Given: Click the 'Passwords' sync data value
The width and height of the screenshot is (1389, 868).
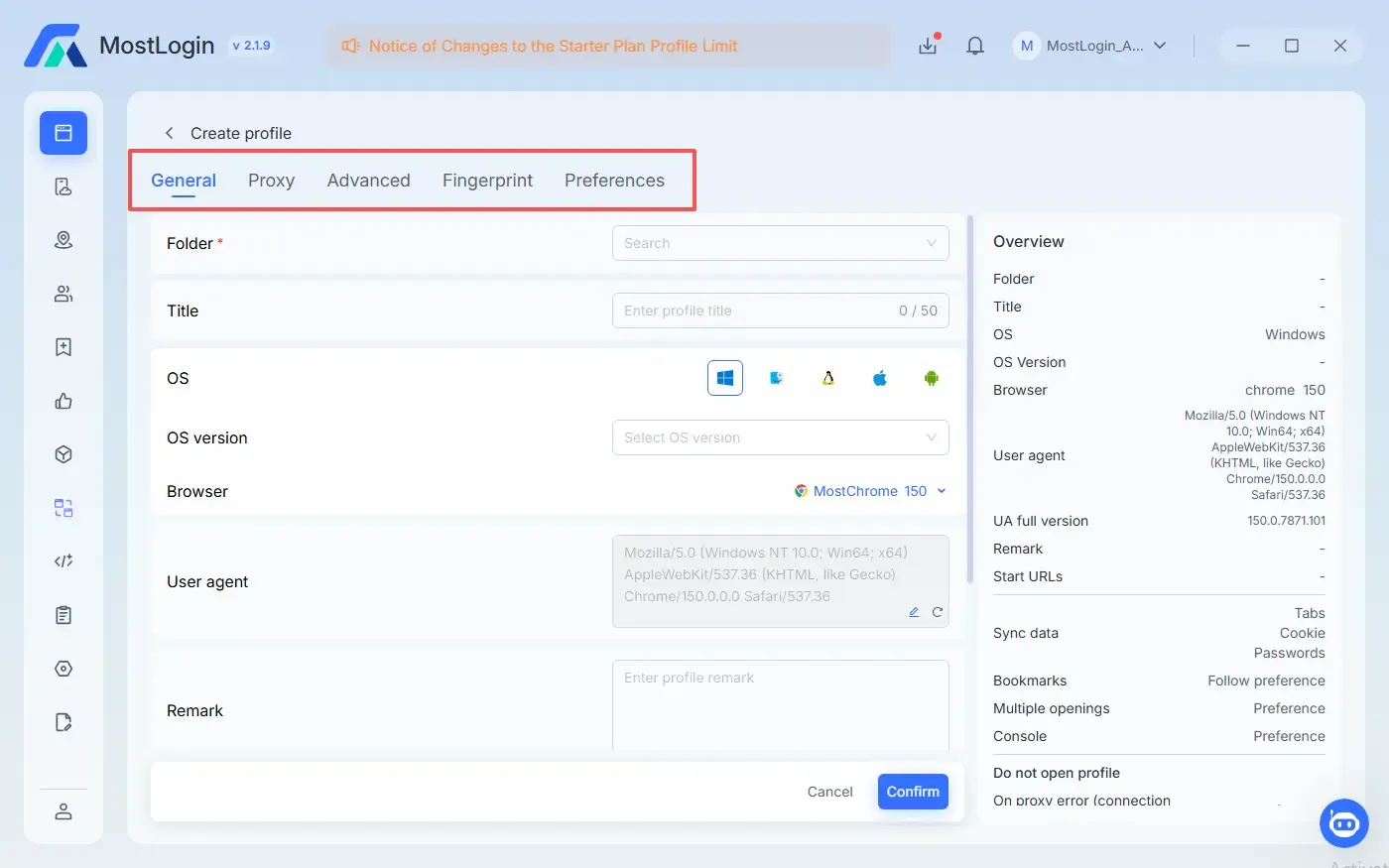Looking at the screenshot, I should click(1290, 653).
